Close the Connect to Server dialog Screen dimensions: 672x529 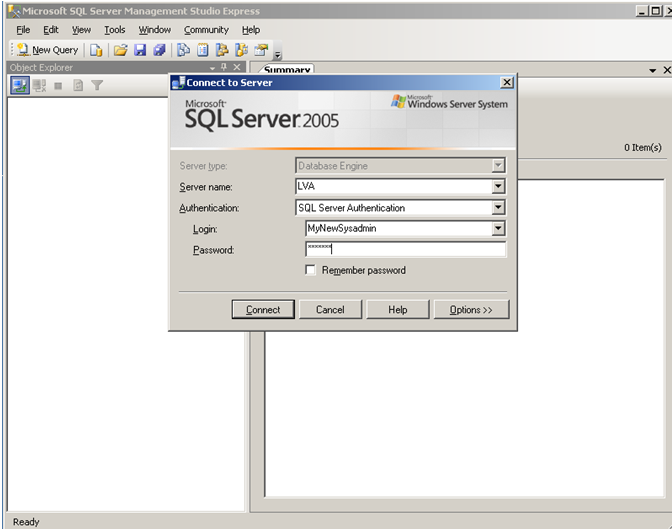507,82
